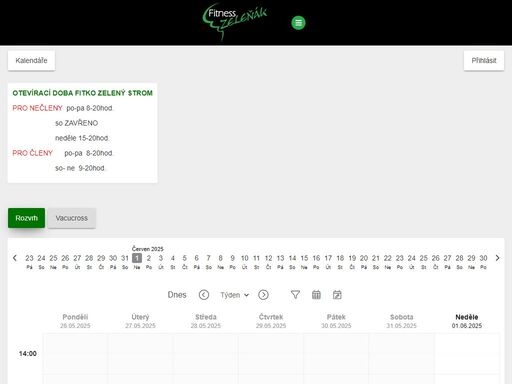Click the Pondělí 14:00 calendar slot
Screen dimensions: 512x384
[75, 353]
